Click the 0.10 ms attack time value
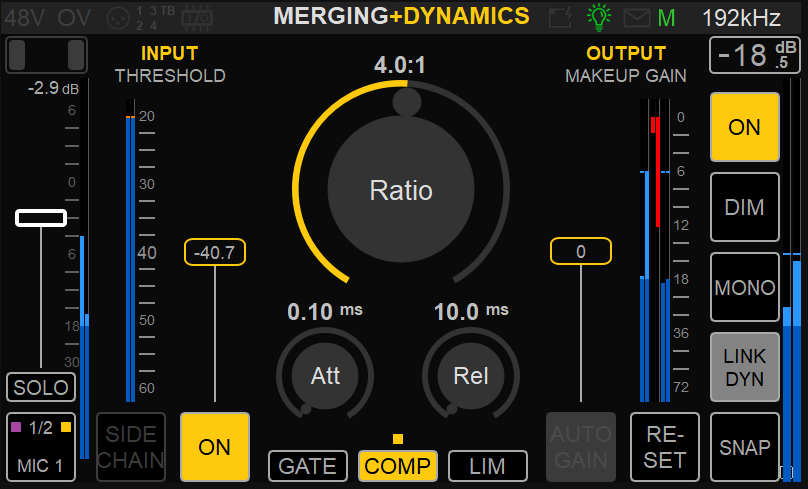Image resolution: width=808 pixels, height=489 pixels. point(325,311)
